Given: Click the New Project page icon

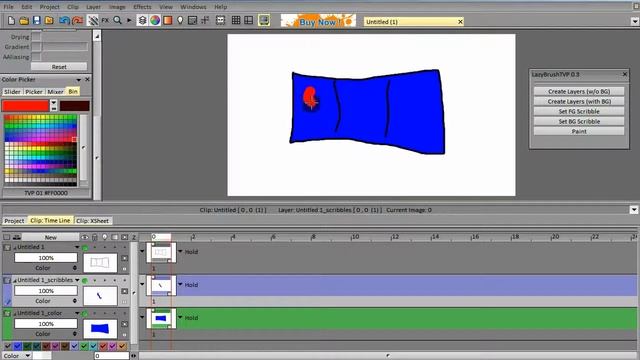Looking at the screenshot, I should click(x=11, y=21).
